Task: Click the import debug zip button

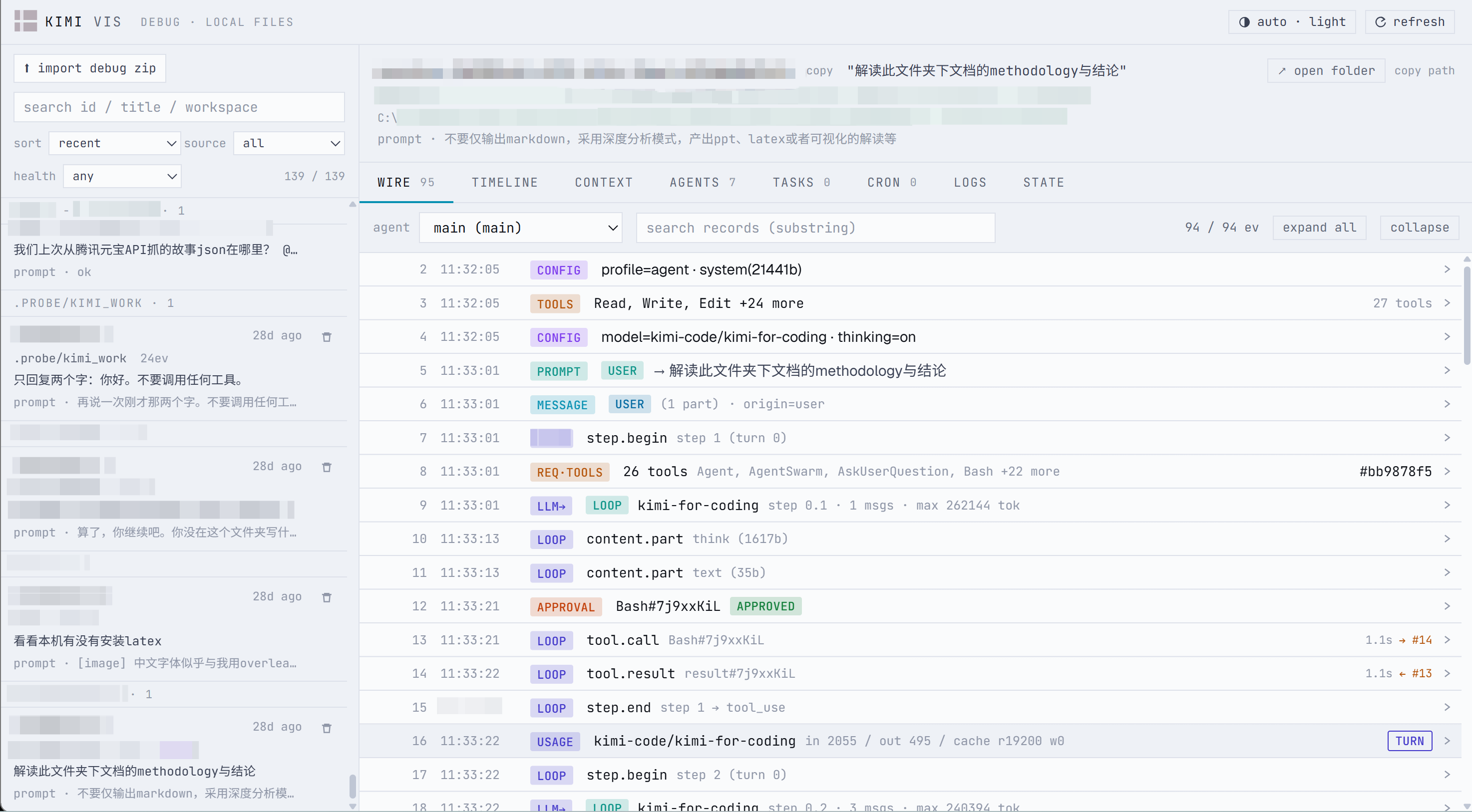Action: coord(90,68)
